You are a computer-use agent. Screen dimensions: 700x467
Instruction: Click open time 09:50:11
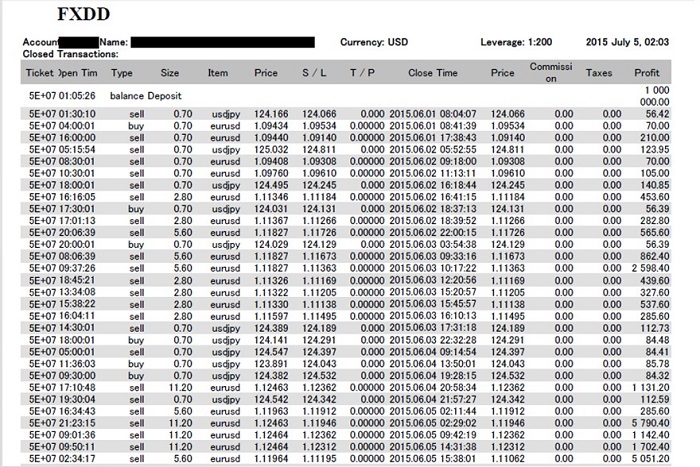(77, 446)
